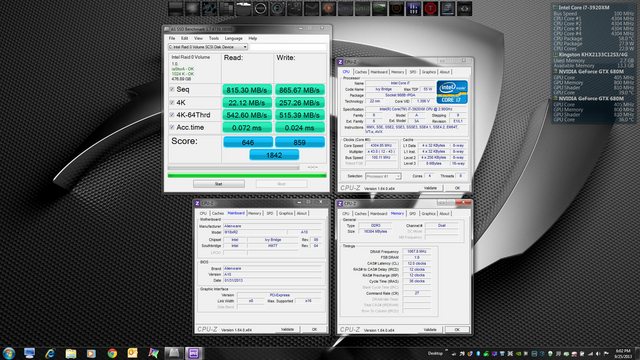Click the Seq read result 815.30 MB/s
The image size is (640, 360).
click(x=247, y=90)
